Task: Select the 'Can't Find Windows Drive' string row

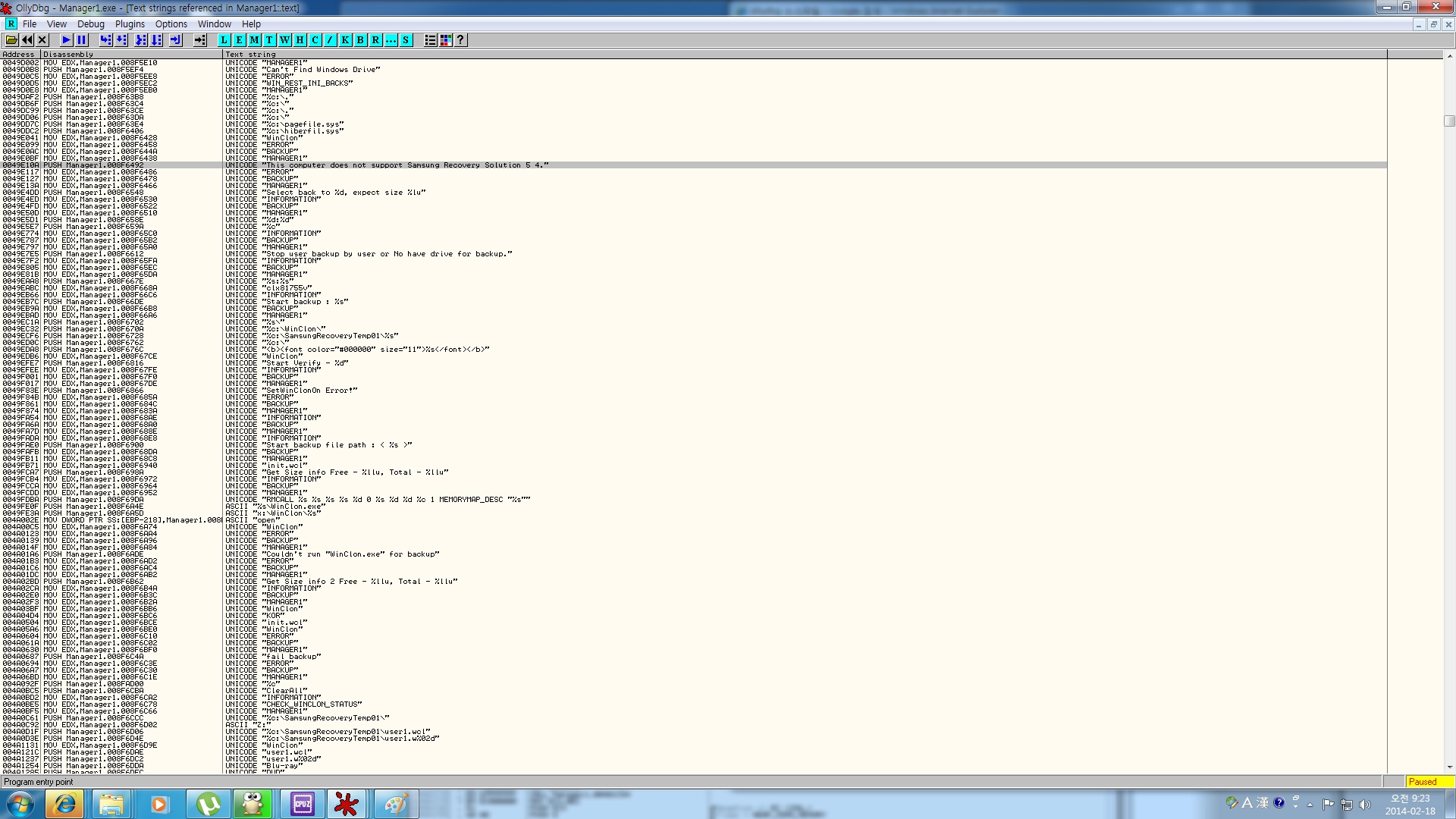Action: pyautogui.click(x=694, y=70)
